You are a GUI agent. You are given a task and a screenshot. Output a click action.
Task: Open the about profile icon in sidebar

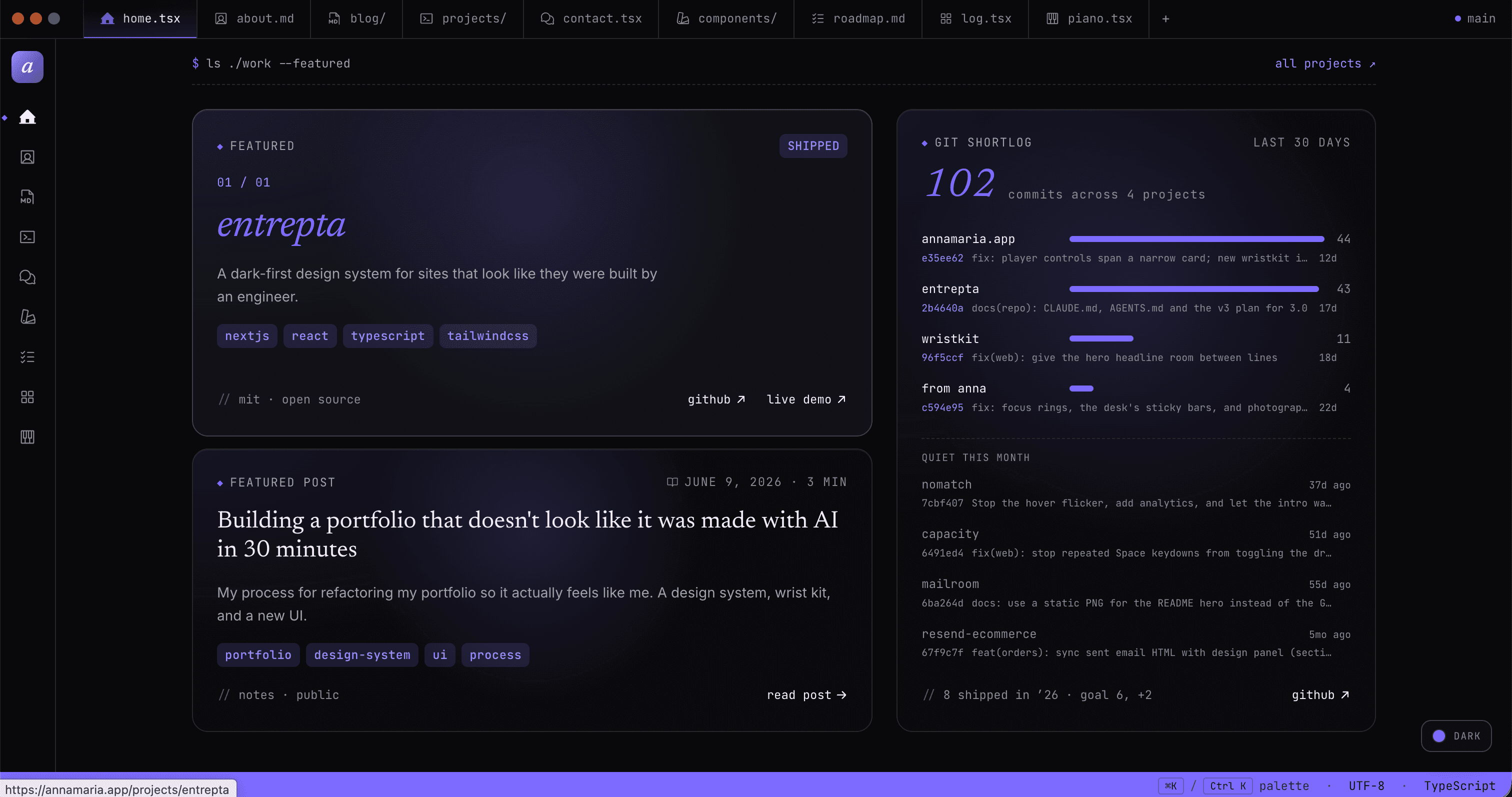click(x=27, y=156)
